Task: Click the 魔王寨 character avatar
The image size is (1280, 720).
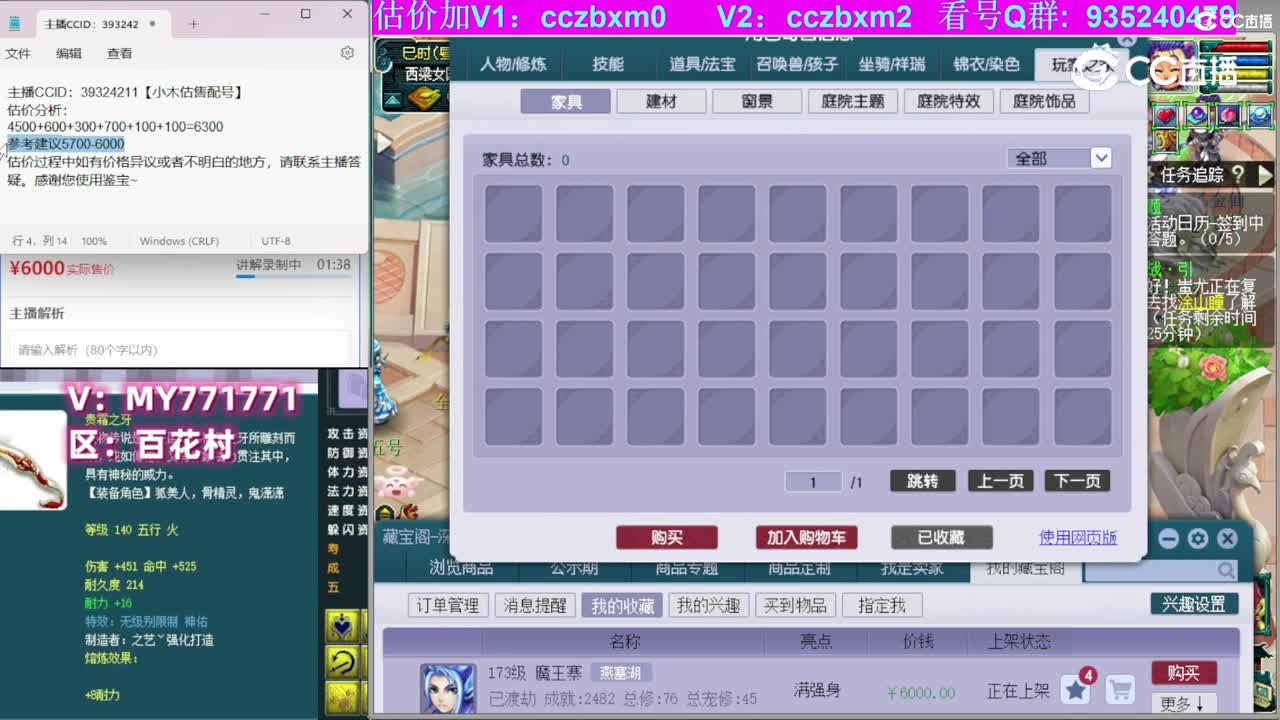Action: pos(447,688)
